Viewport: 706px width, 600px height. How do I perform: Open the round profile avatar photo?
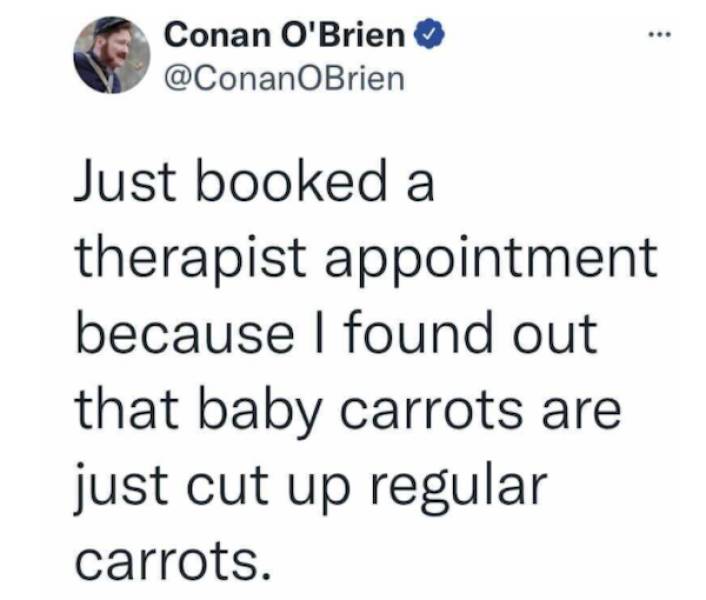coord(112,55)
